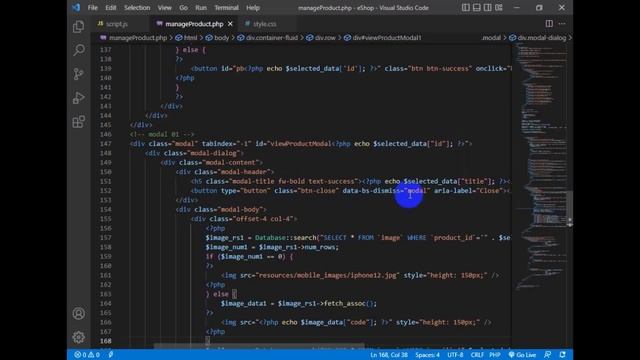Viewport: 640px width, 360px height.
Task: Open the Edit menu
Action: pos(111,8)
